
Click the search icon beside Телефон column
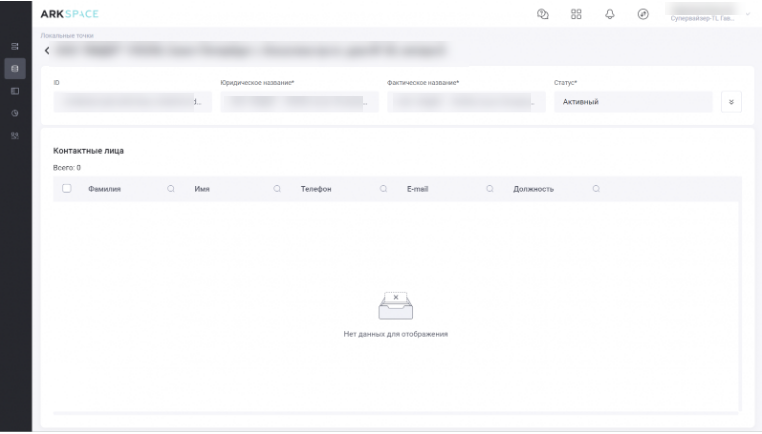[x=383, y=188]
